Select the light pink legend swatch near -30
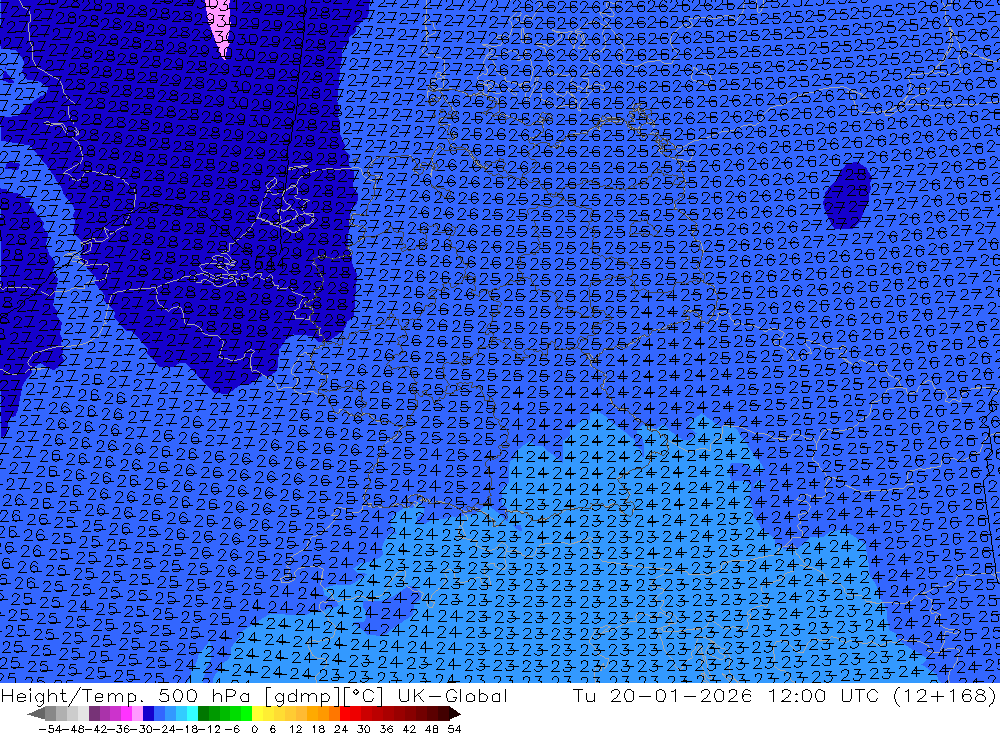The width and height of the screenshot is (1000, 733). (137, 714)
